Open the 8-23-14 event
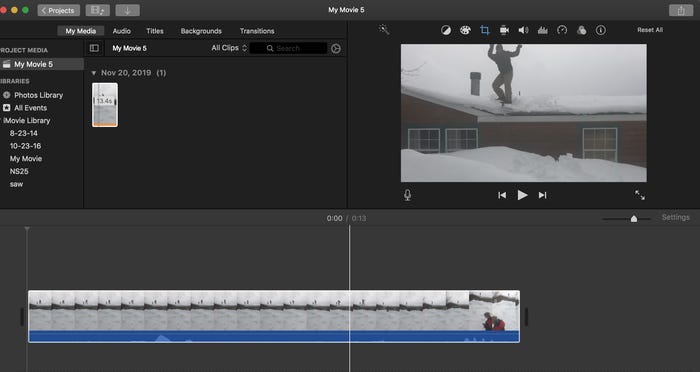This screenshot has width=700, height=372. tap(24, 133)
